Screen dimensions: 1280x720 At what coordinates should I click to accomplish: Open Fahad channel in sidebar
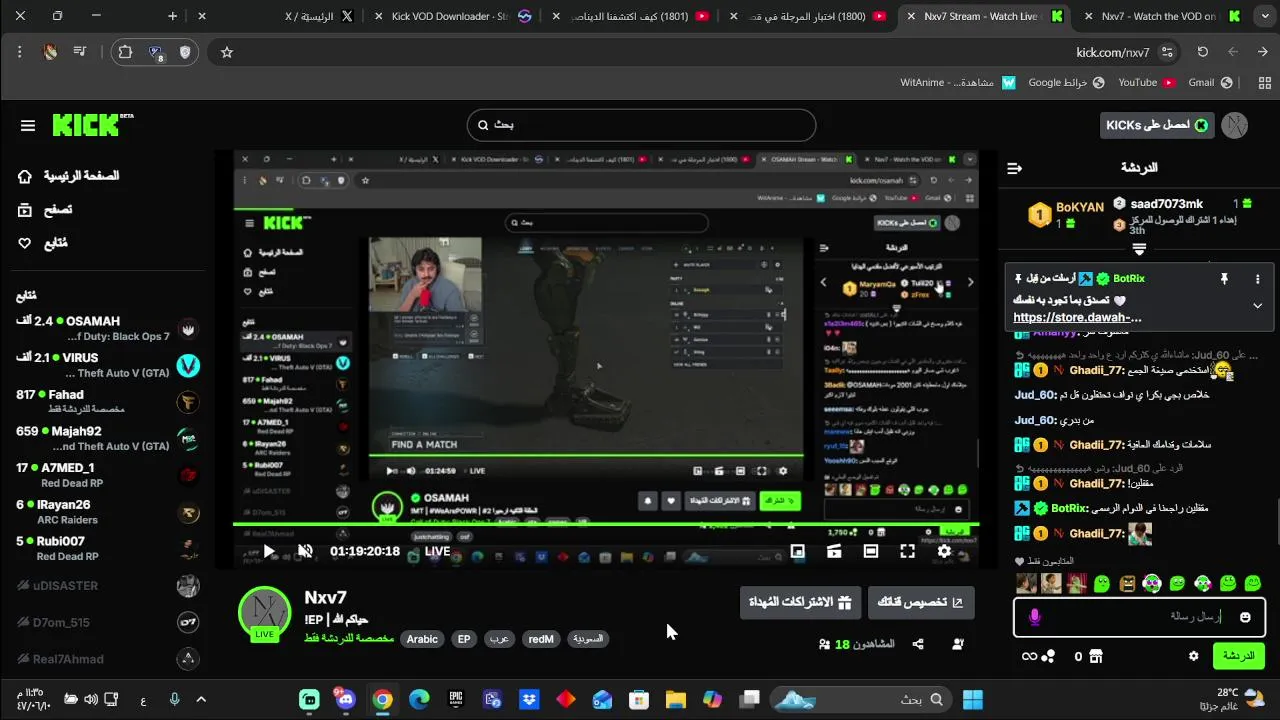point(107,402)
